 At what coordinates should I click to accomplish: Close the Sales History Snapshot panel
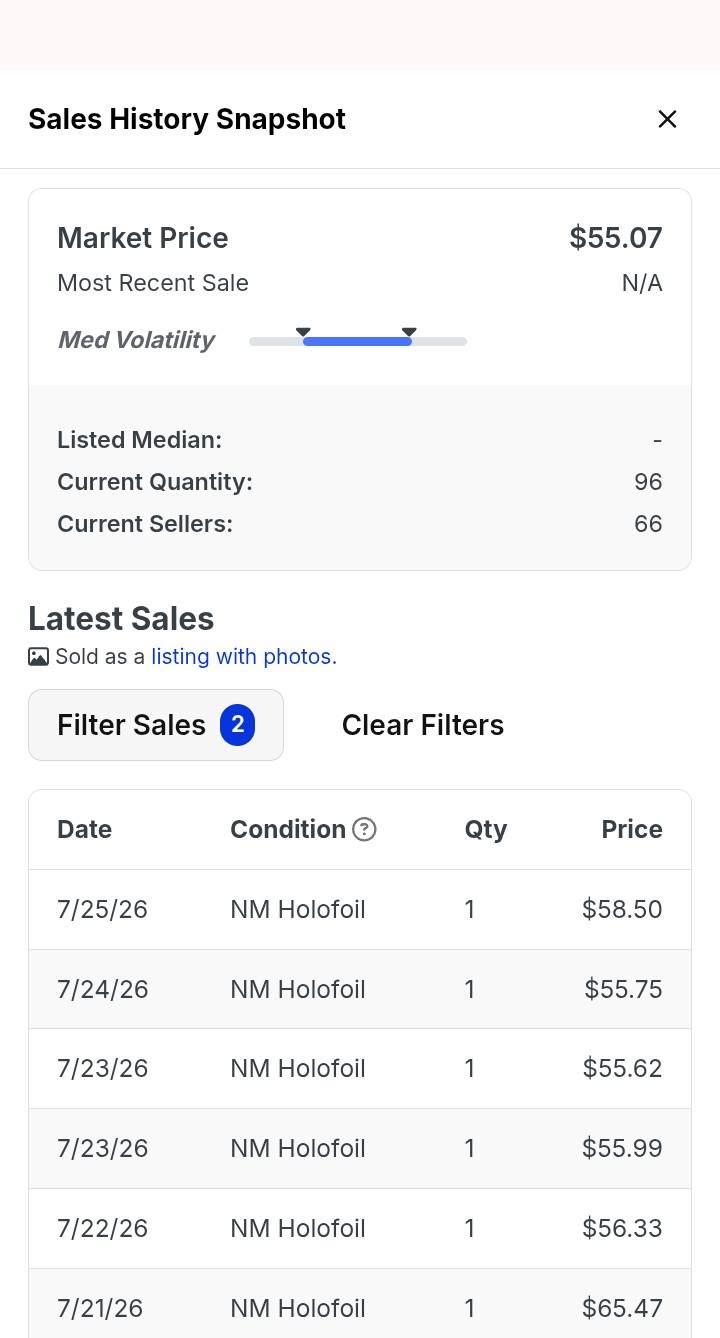click(x=667, y=119)
